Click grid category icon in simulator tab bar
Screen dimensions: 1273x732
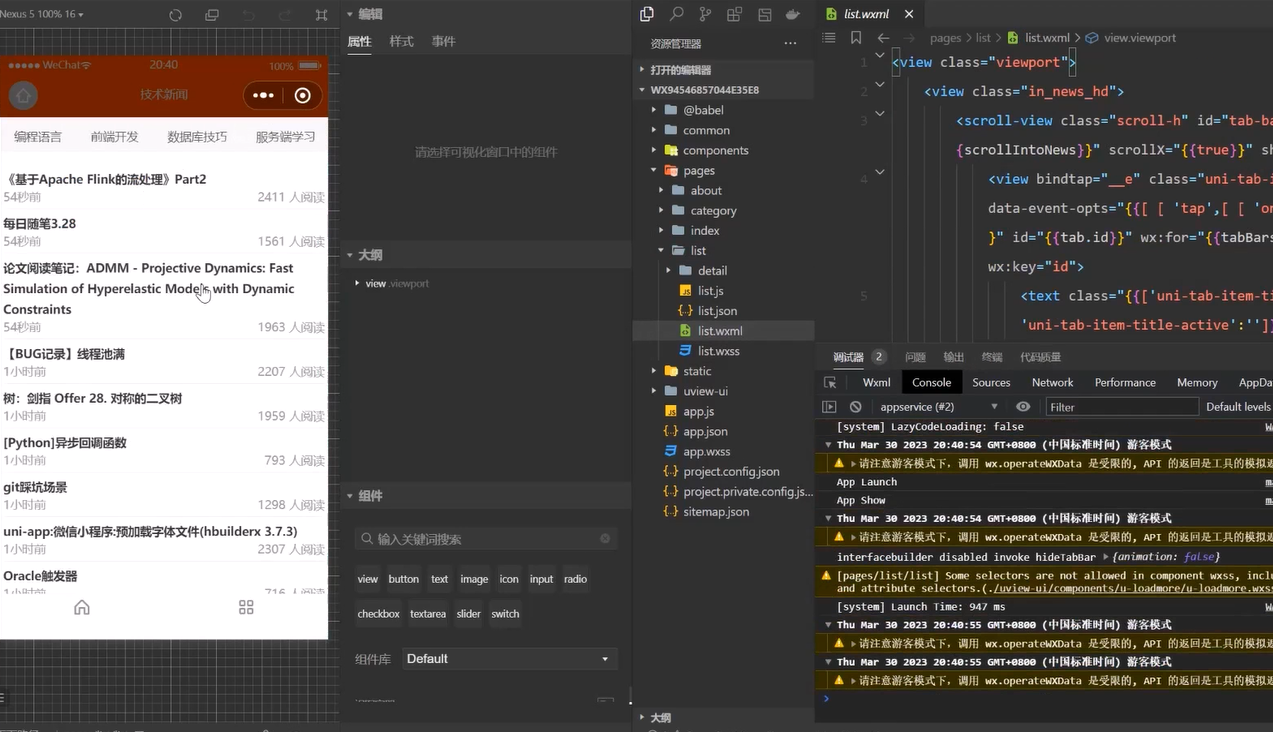(x=246, y=607)
